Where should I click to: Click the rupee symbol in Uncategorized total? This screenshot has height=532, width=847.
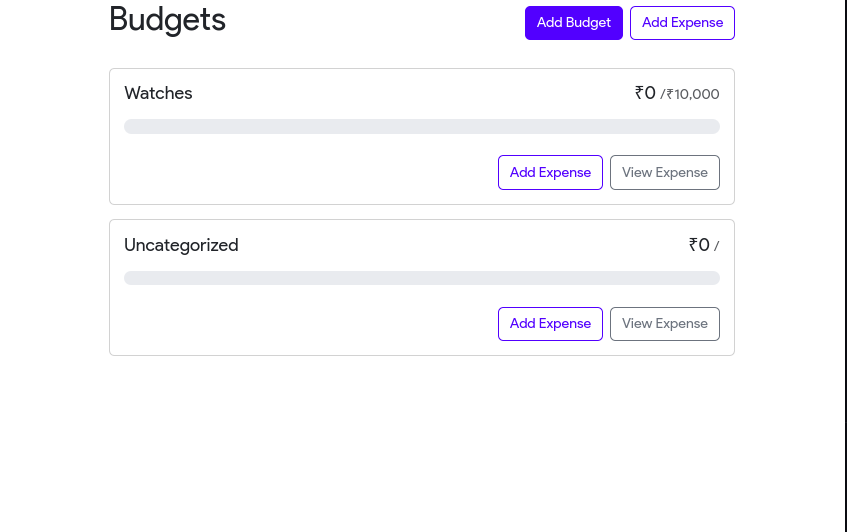pos(693,245)
